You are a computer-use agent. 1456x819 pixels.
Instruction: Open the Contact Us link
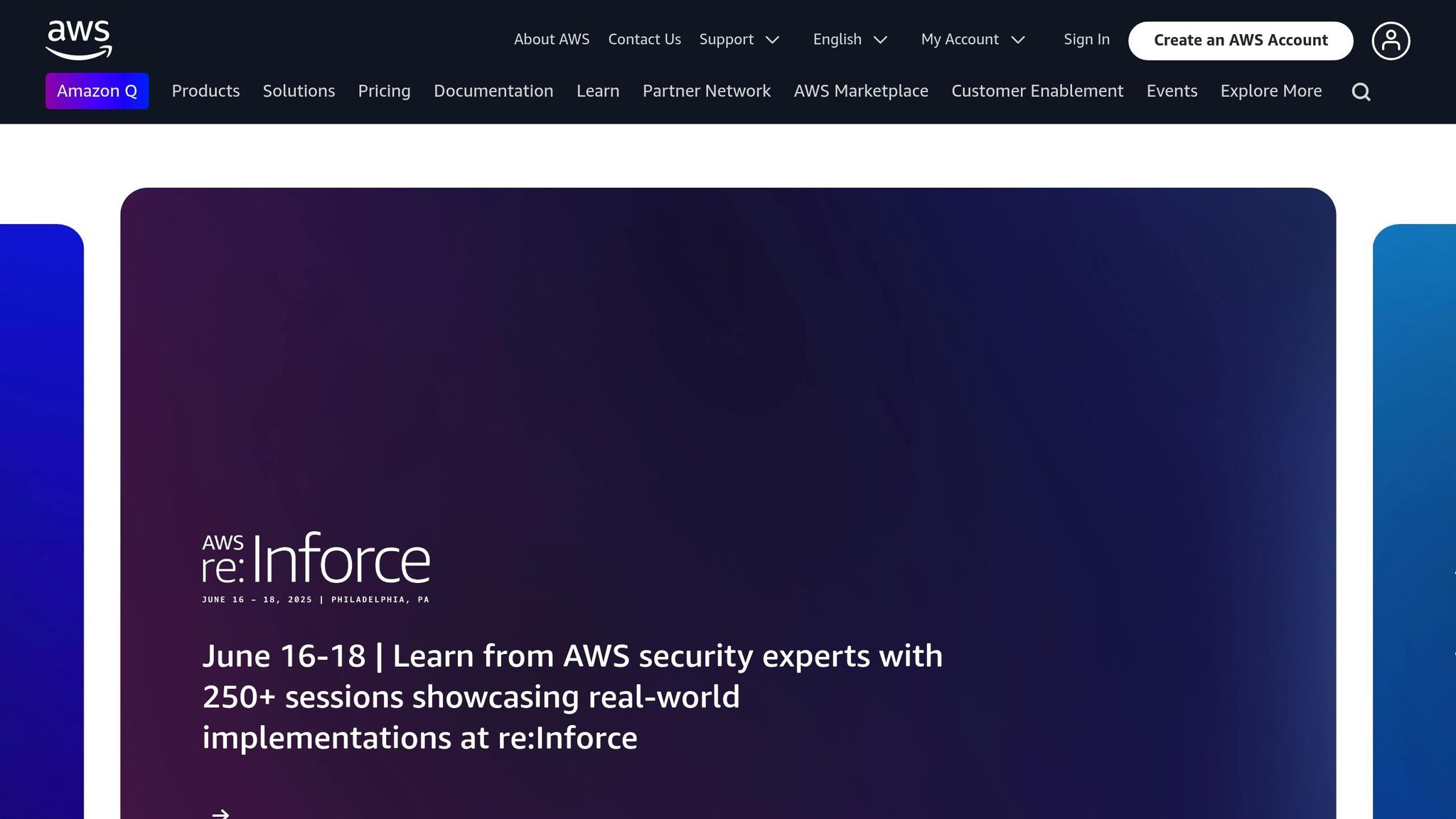tap(644, 40)
